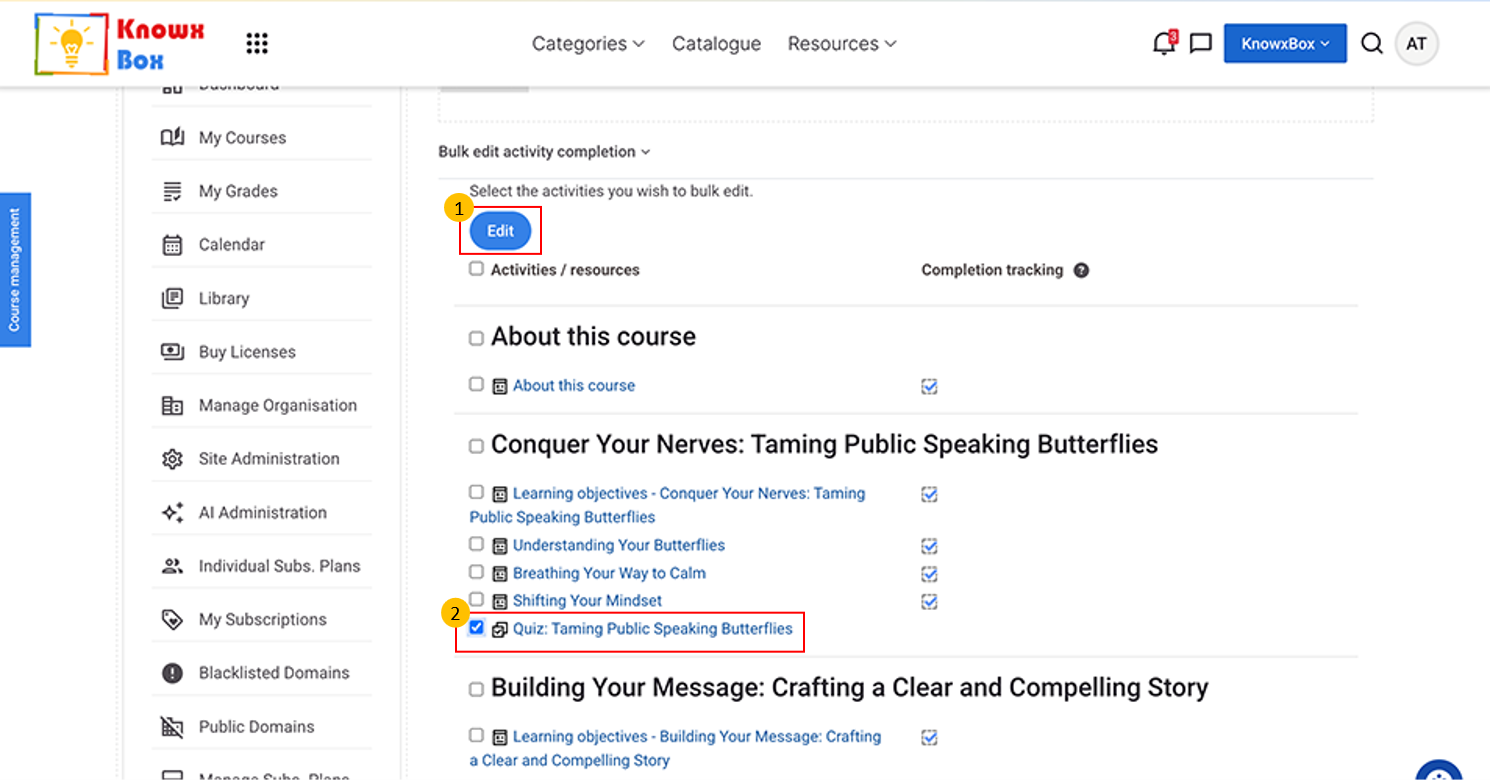Image resolution: width=1490 pixels, height=780 pixels.
Task: Open the About this course link
Action: coord(574,385)
